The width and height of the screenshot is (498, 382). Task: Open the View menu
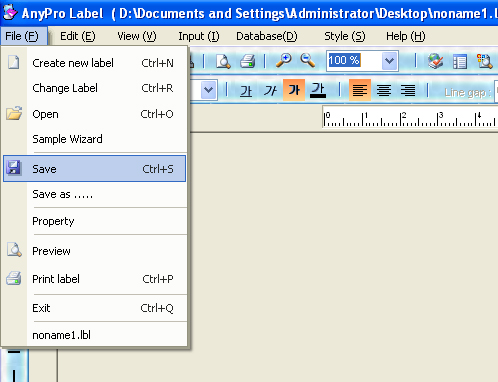click(x=137, y=36)
